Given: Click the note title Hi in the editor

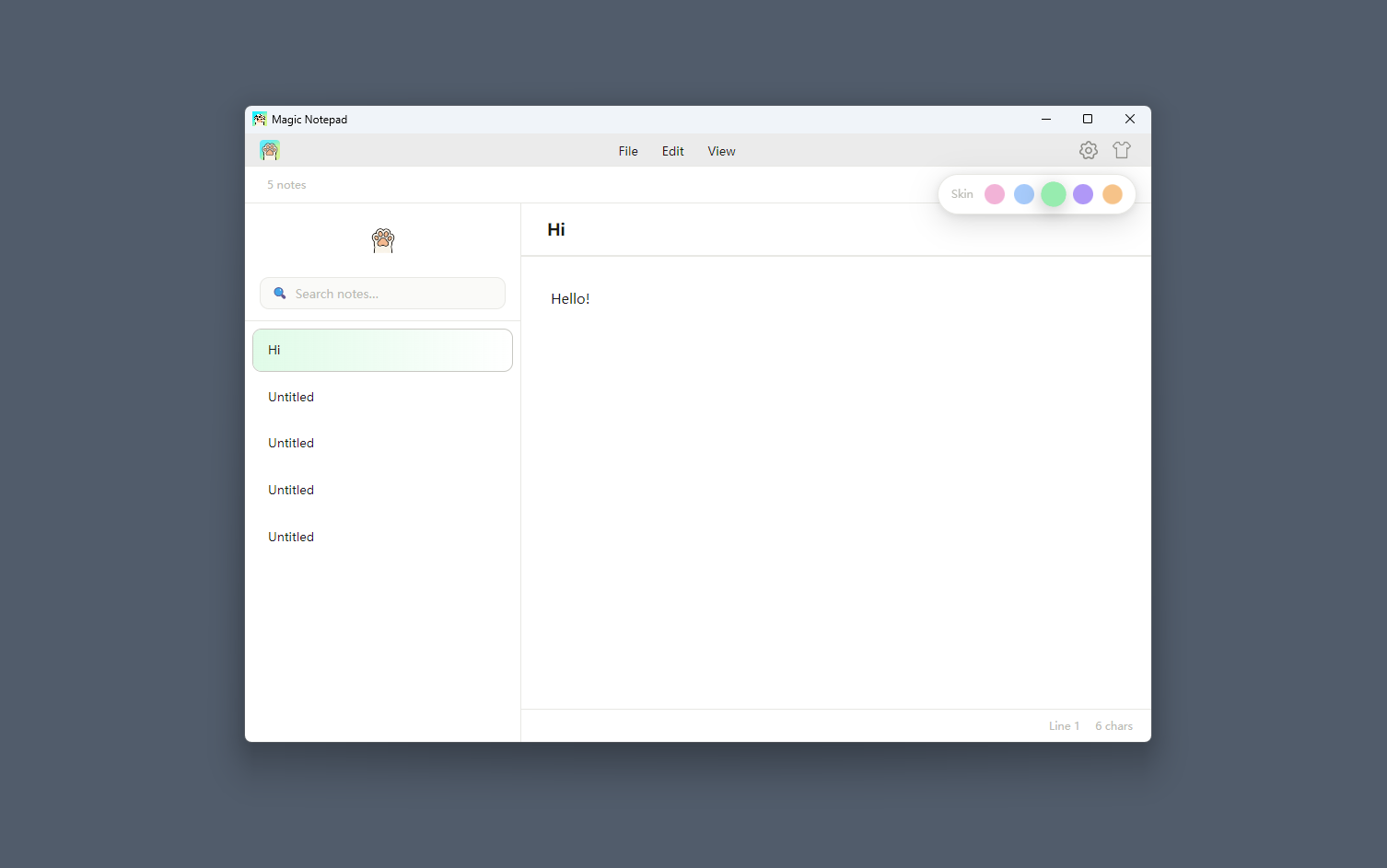Looking at the screenshot, I should [556, 230].
